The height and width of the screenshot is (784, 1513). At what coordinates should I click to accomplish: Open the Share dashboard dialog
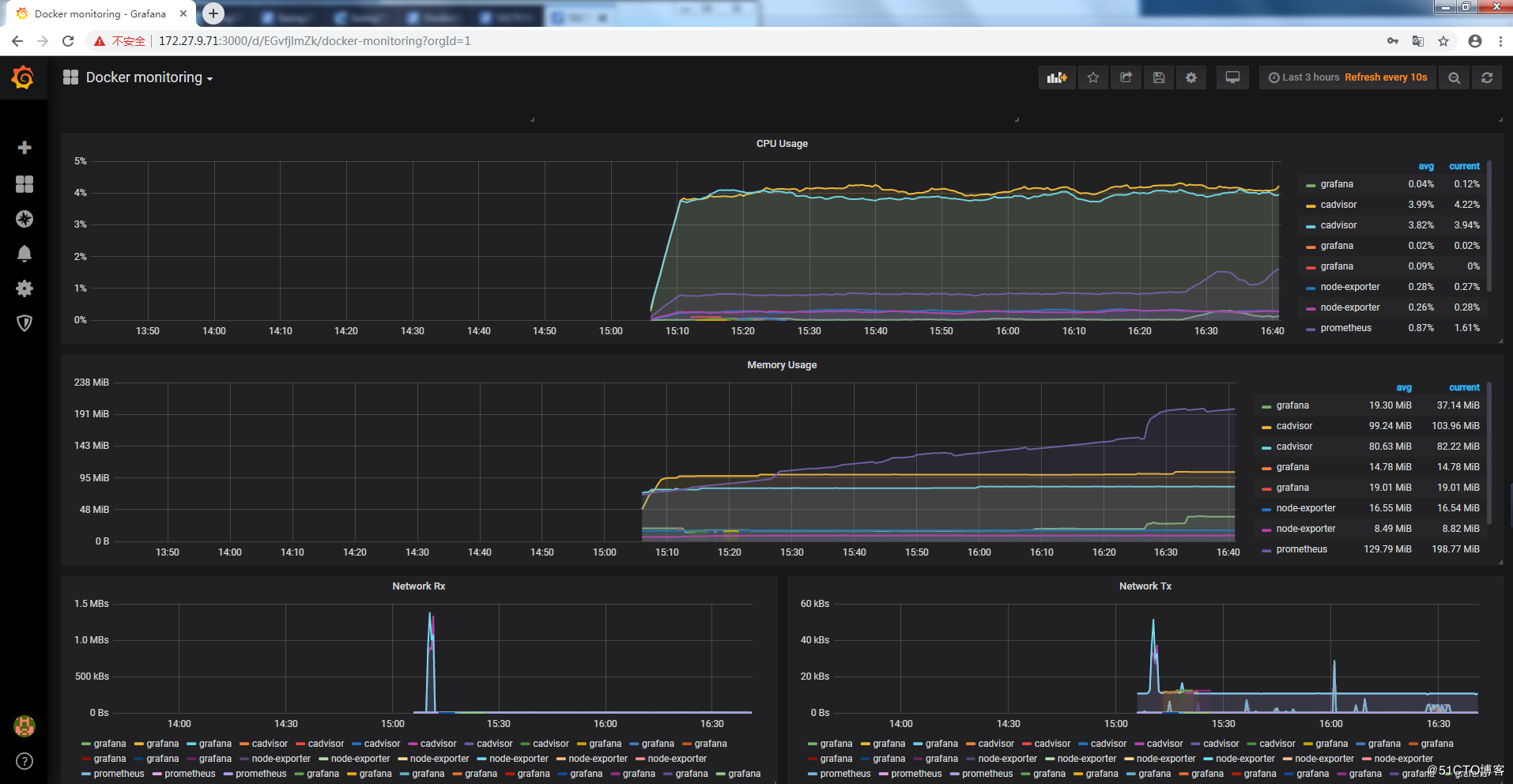1126,77
